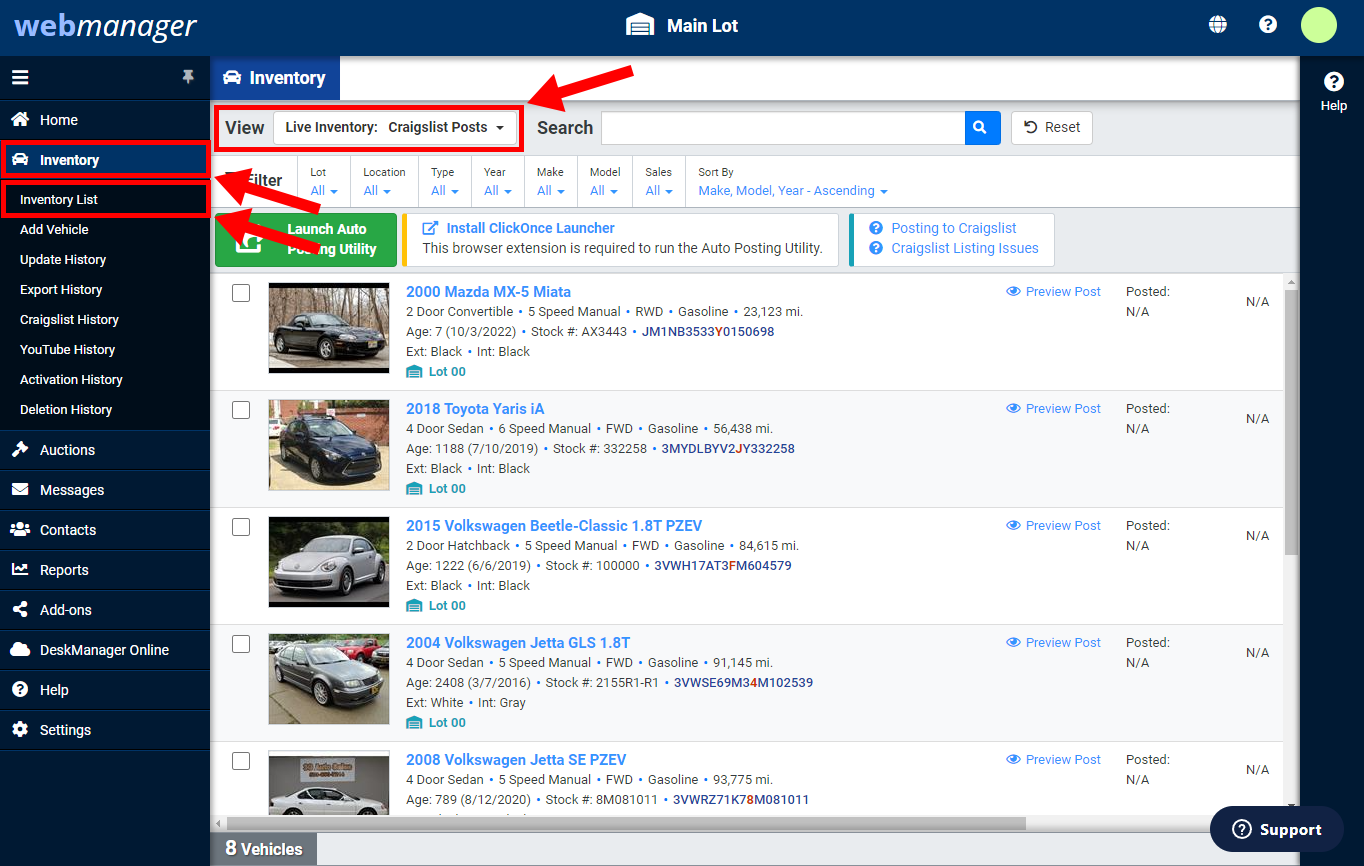Select Inventory List in sidebar

59,199
